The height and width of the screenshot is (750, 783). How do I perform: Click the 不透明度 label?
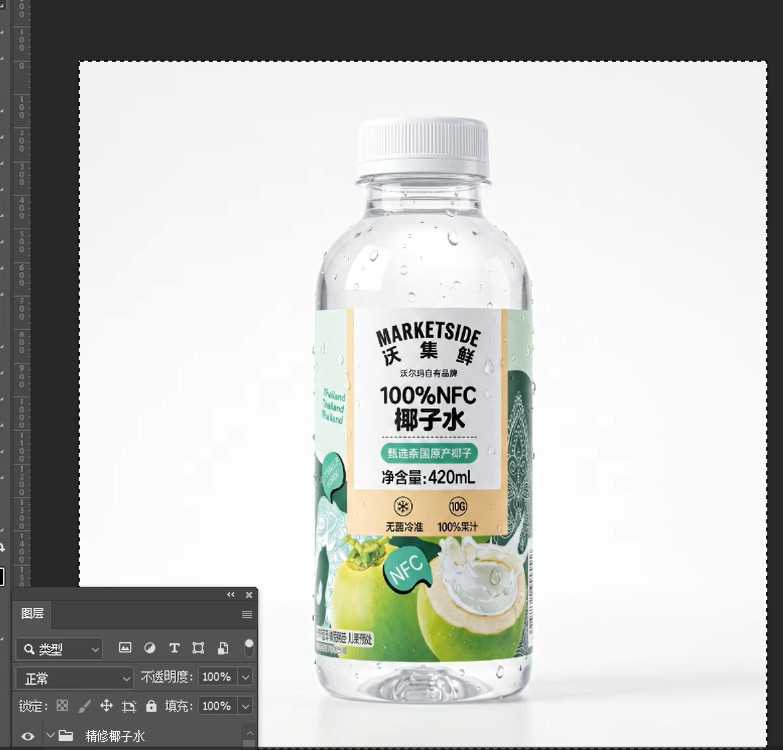tap(167, 677)
